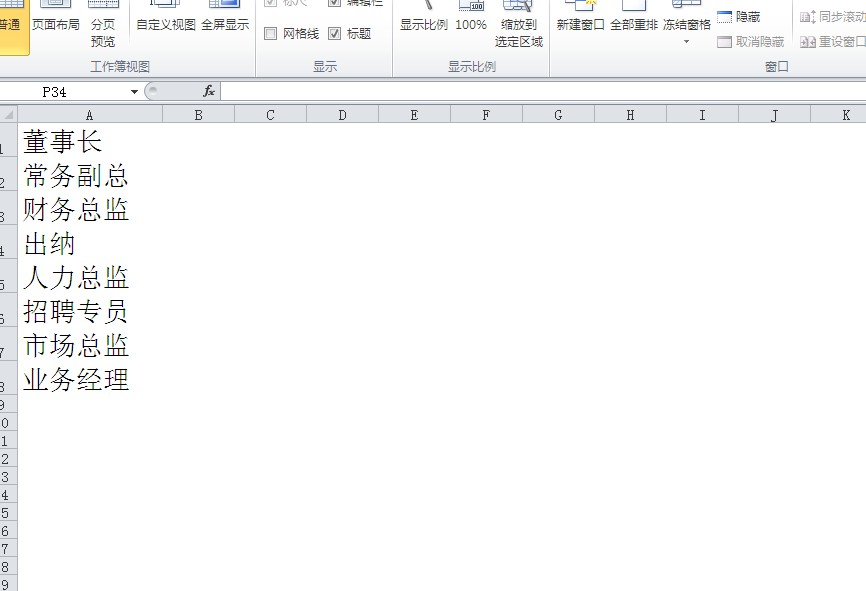Select cell containing 人力总监
The width and height of the screenshot is (866, 591).
(x=90, y=277)
